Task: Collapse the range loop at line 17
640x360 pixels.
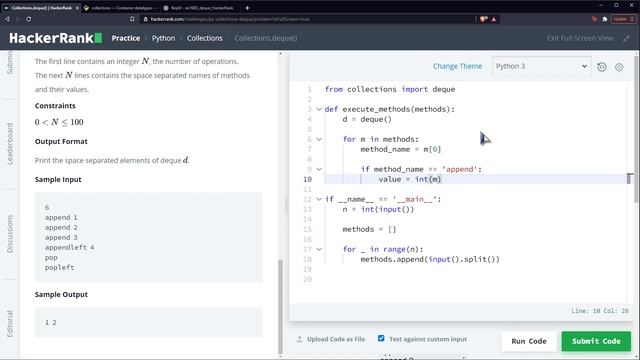Action: (x=319, y=249)
